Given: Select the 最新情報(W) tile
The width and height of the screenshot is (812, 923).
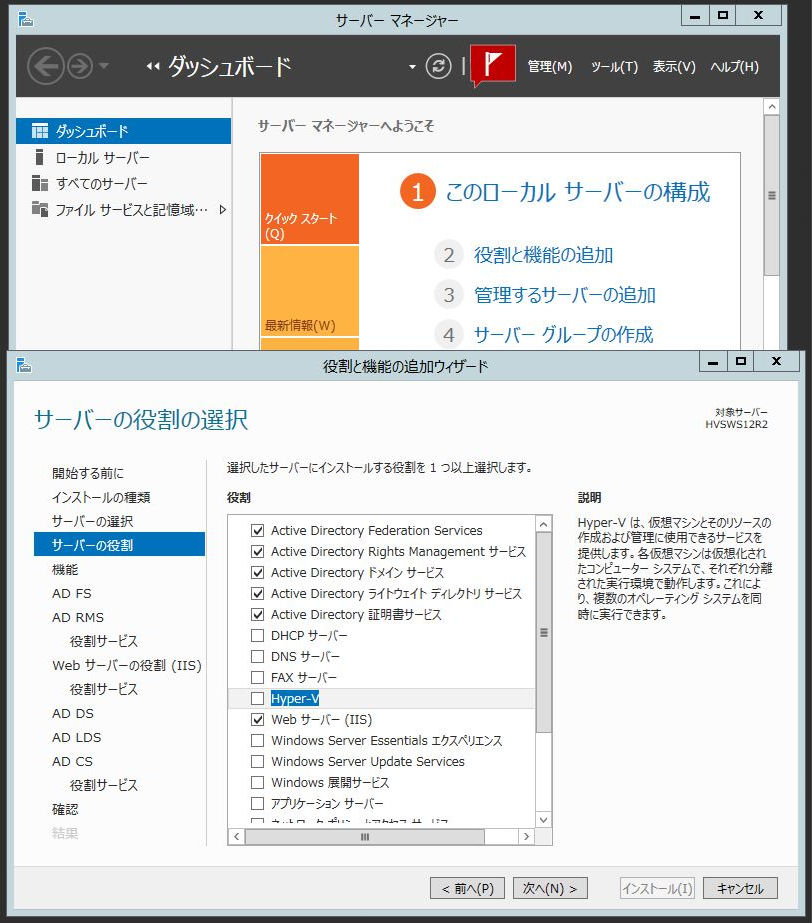Looking at the screenshot, I should (x=310, y=291).
